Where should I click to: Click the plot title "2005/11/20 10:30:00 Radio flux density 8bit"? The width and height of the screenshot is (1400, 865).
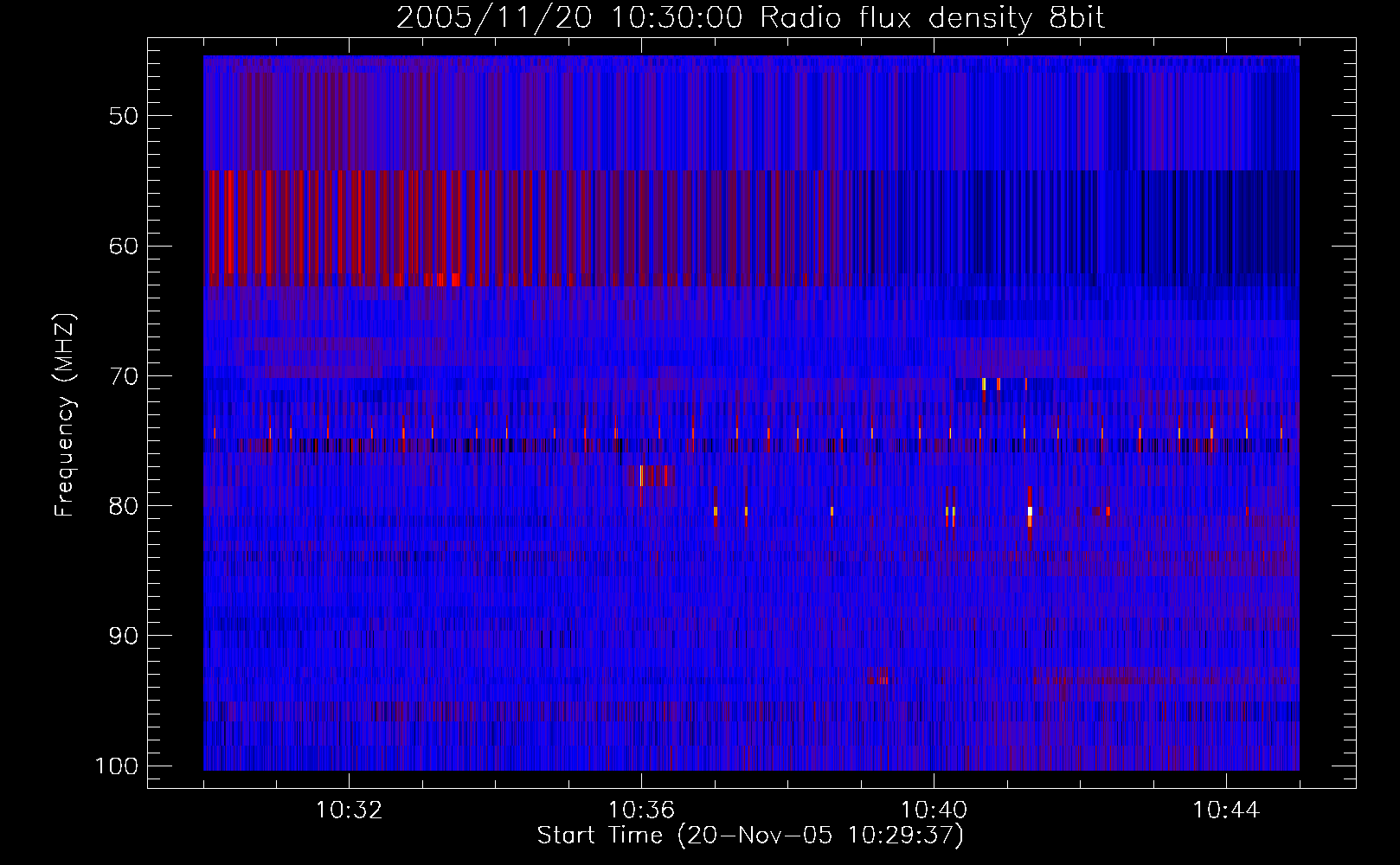(750, 17)
